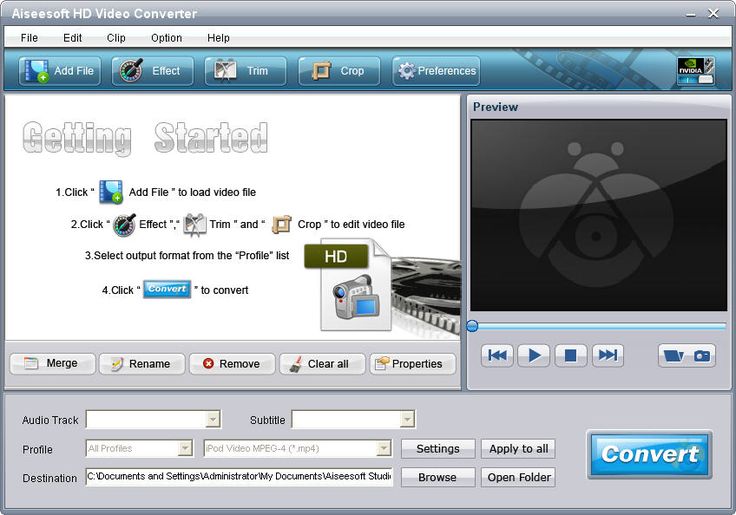Image resolution: width=736 pixels, height=515 pixels.
Task: Open file Properties
Action: (x=413, y=363)
